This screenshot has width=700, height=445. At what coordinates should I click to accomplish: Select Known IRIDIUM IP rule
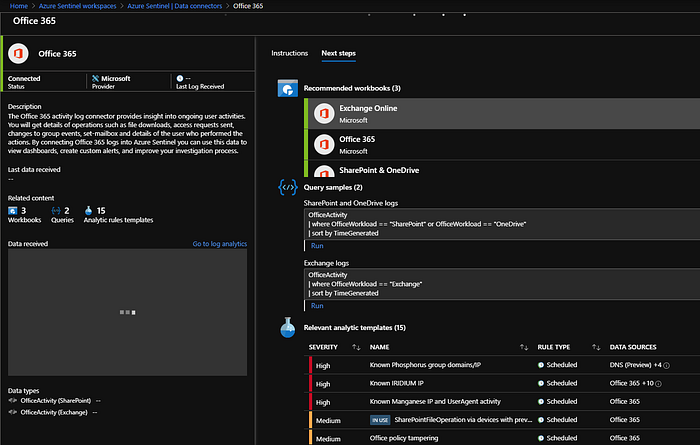(396, 383)
